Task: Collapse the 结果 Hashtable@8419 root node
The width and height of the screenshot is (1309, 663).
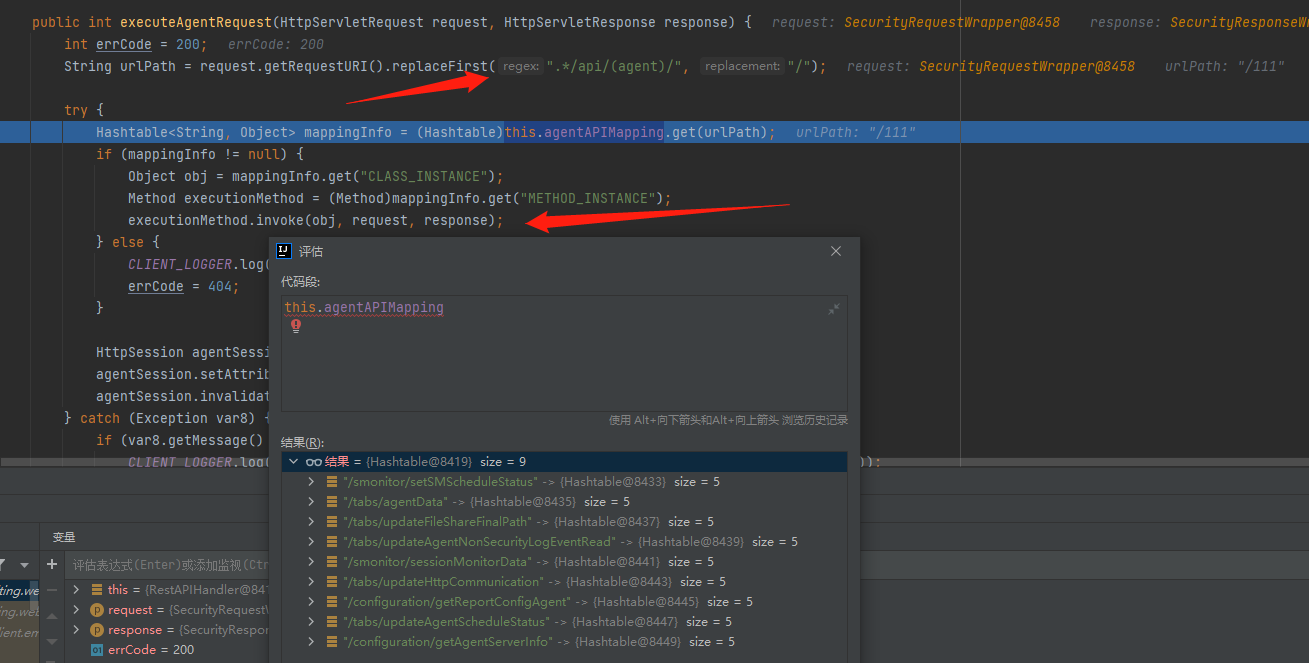Action: tap(294, 462)
